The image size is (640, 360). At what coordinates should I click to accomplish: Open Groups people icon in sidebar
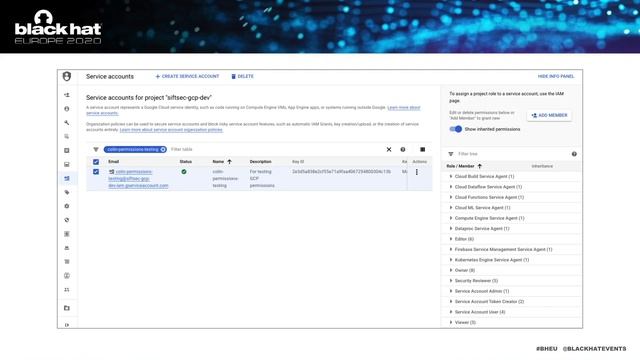pyautogui.click(x=67, y=290)
